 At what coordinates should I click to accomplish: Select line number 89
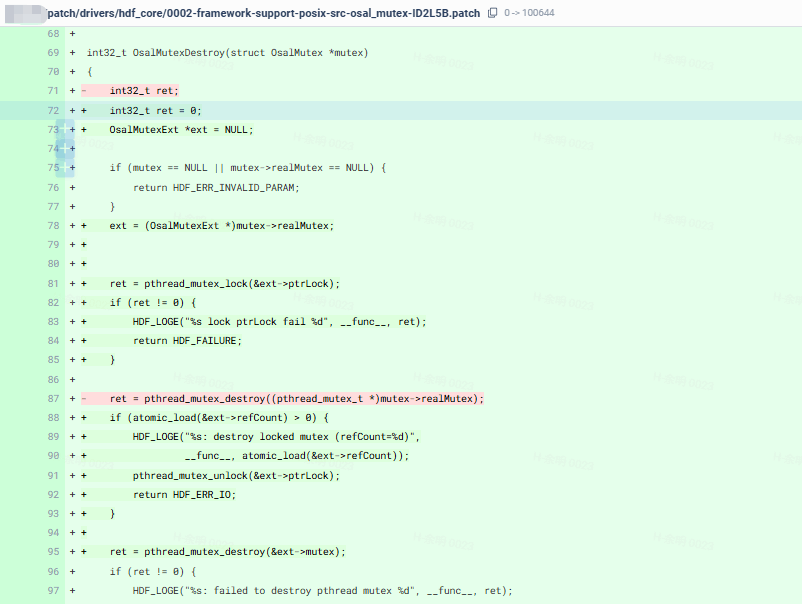pyautogui.click(x=53, y=437)
